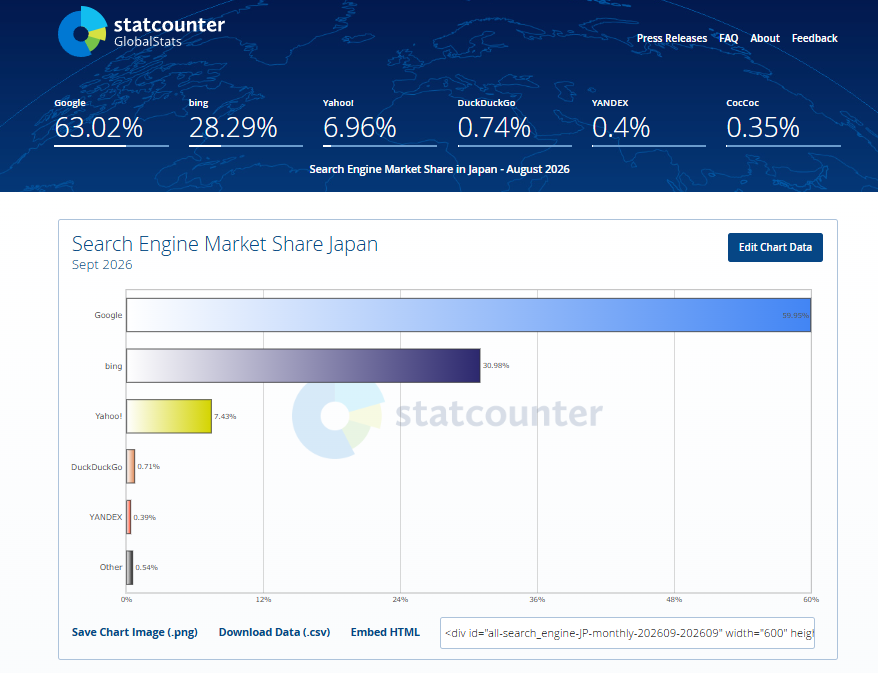This screenshot has width=878, height=673.
Task: Click the Edit Chart Data button
Action: pos(775,247)
